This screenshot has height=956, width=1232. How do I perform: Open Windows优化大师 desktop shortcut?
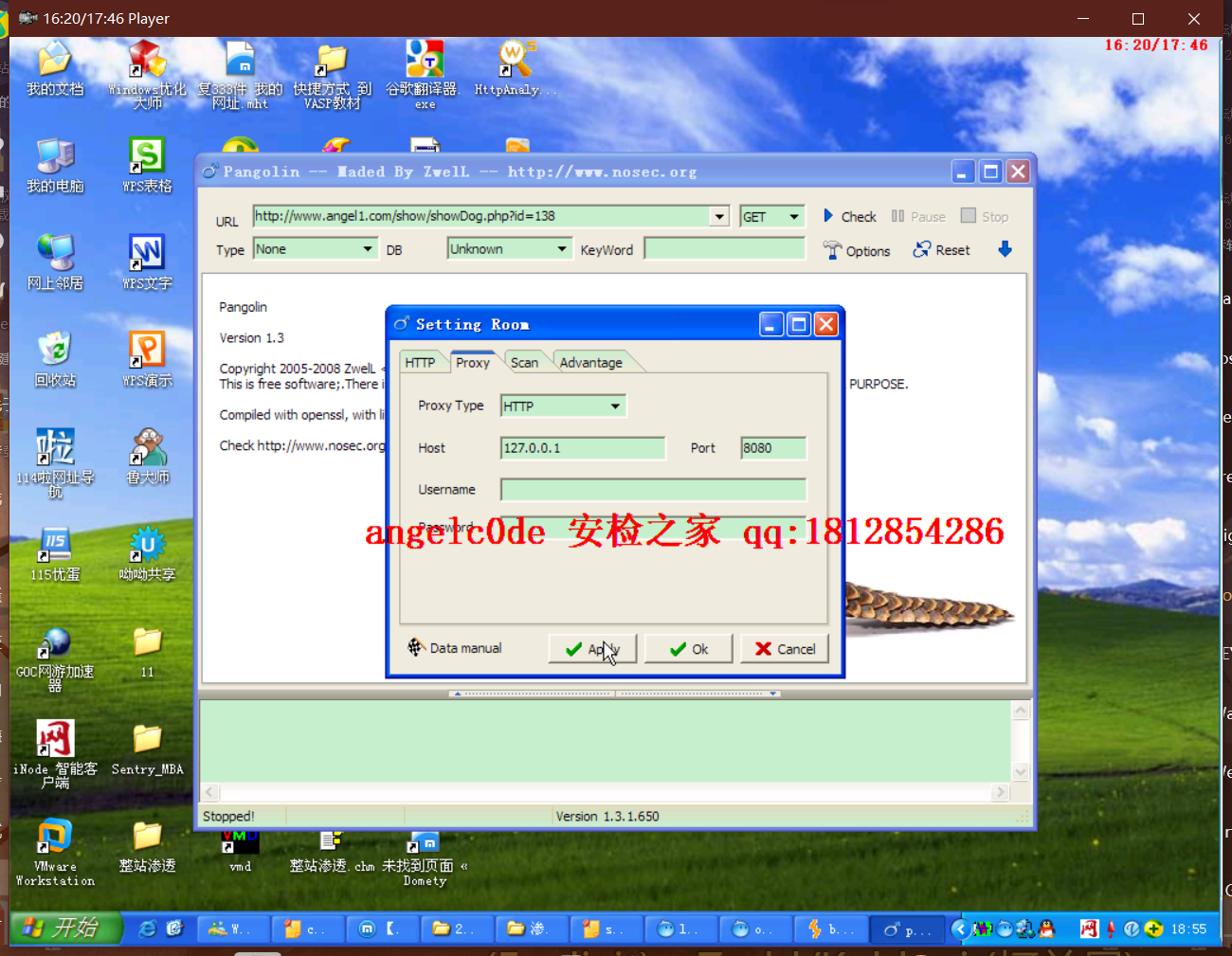[147, 74]
